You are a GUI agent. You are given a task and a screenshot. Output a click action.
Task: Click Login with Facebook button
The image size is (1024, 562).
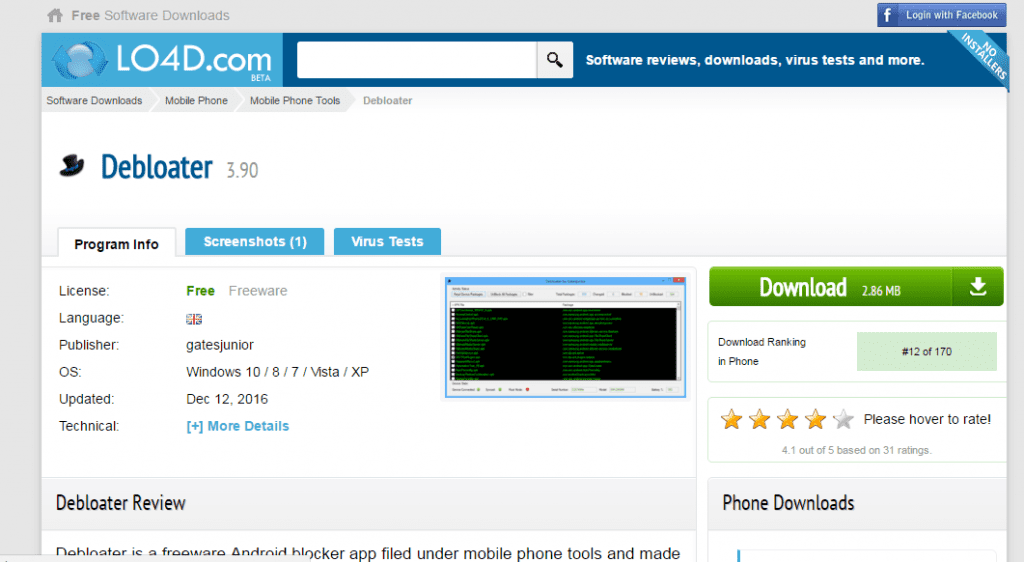tap(942, 15)
